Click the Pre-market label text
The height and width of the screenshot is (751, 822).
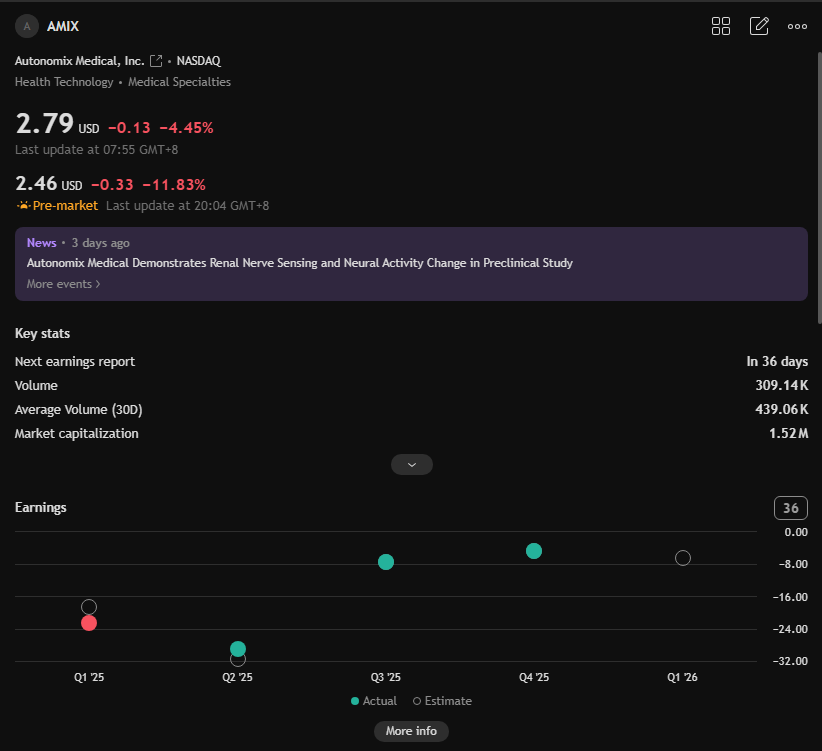pos(65,205)
